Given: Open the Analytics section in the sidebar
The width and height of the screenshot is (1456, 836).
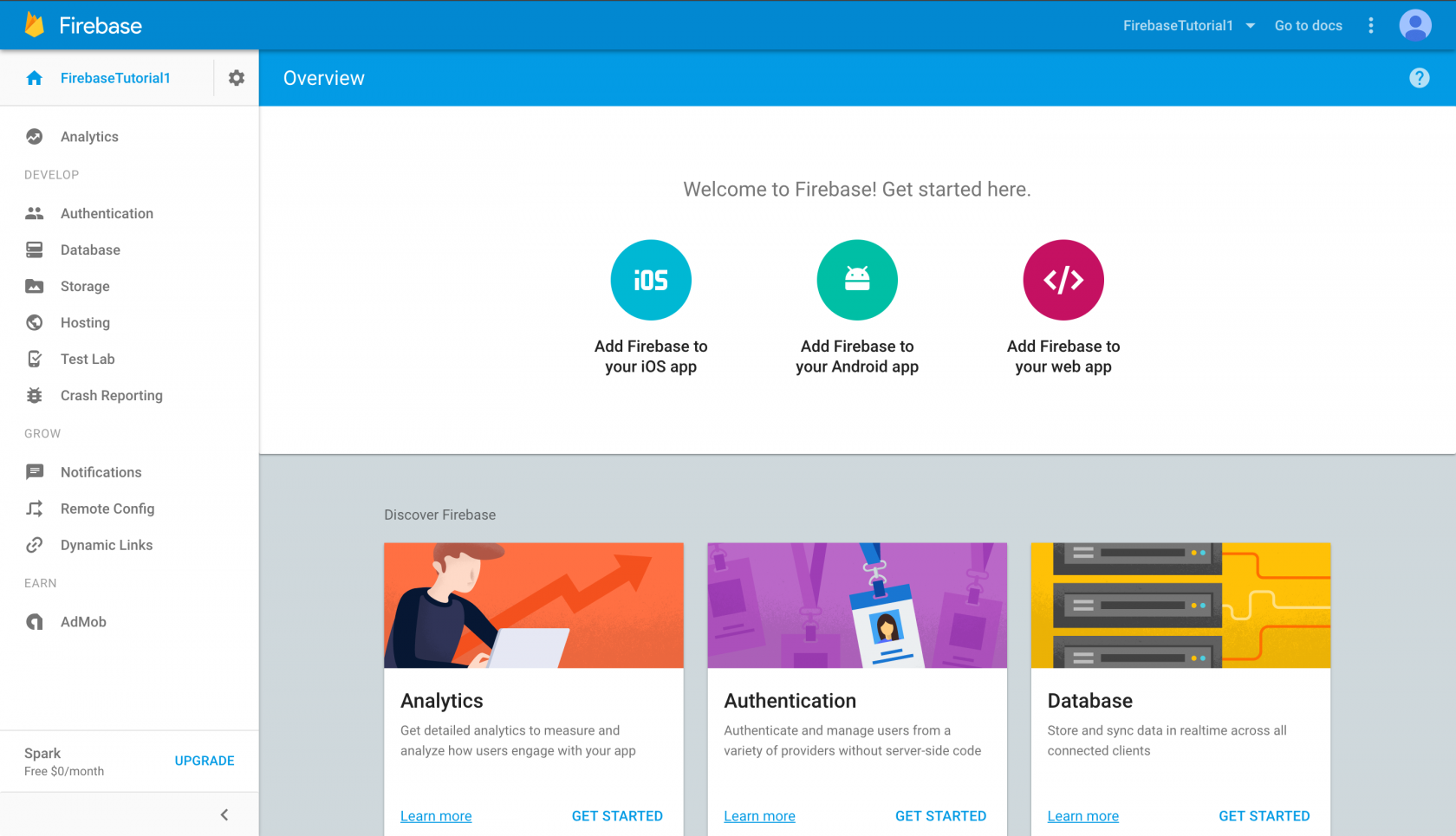Looking at the screenshot, I should point(89,136).
